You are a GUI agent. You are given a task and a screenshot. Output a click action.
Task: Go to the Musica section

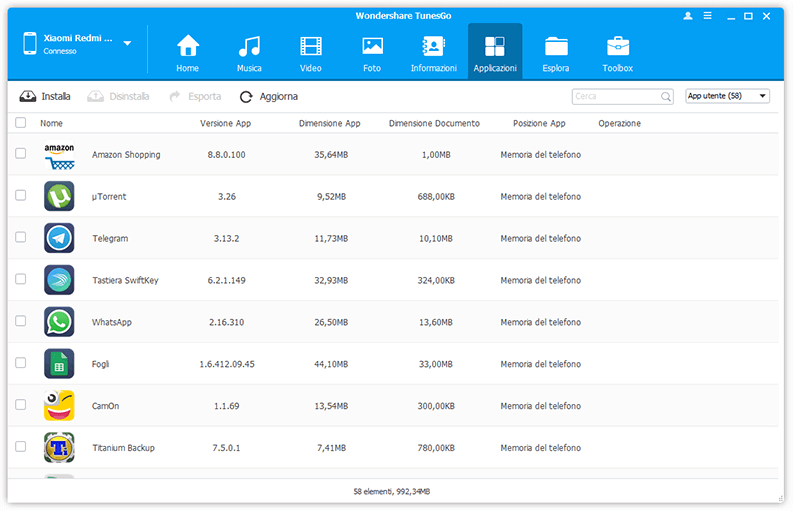[249, 53]
